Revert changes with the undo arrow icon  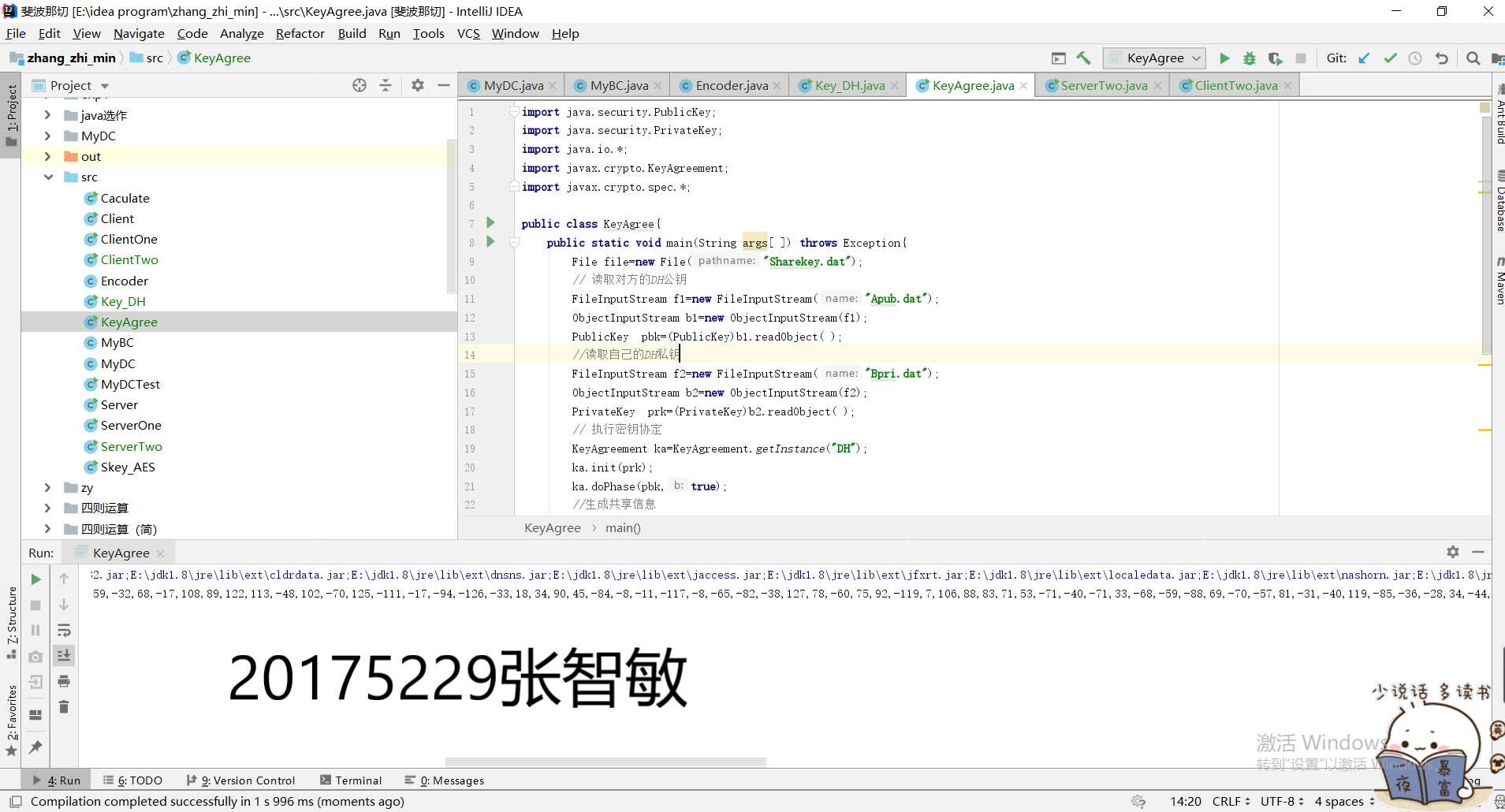click(x=1441, y=58)
